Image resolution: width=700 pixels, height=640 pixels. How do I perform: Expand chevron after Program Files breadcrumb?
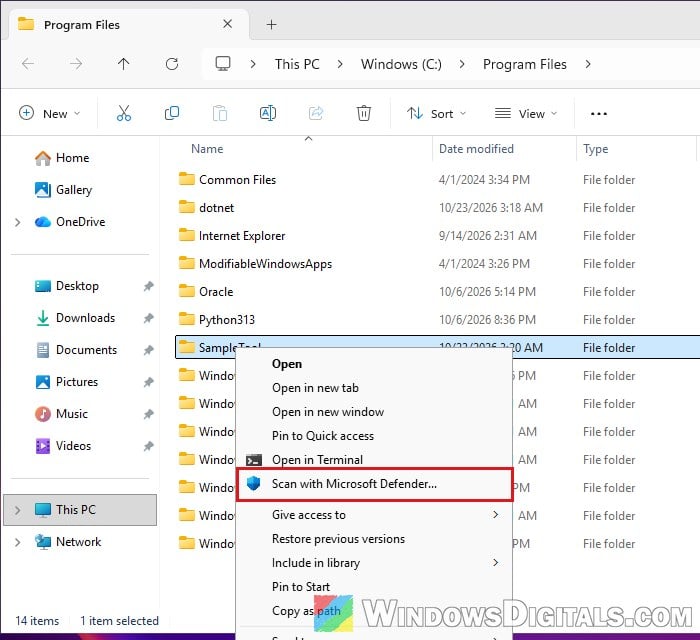(588, 64)
